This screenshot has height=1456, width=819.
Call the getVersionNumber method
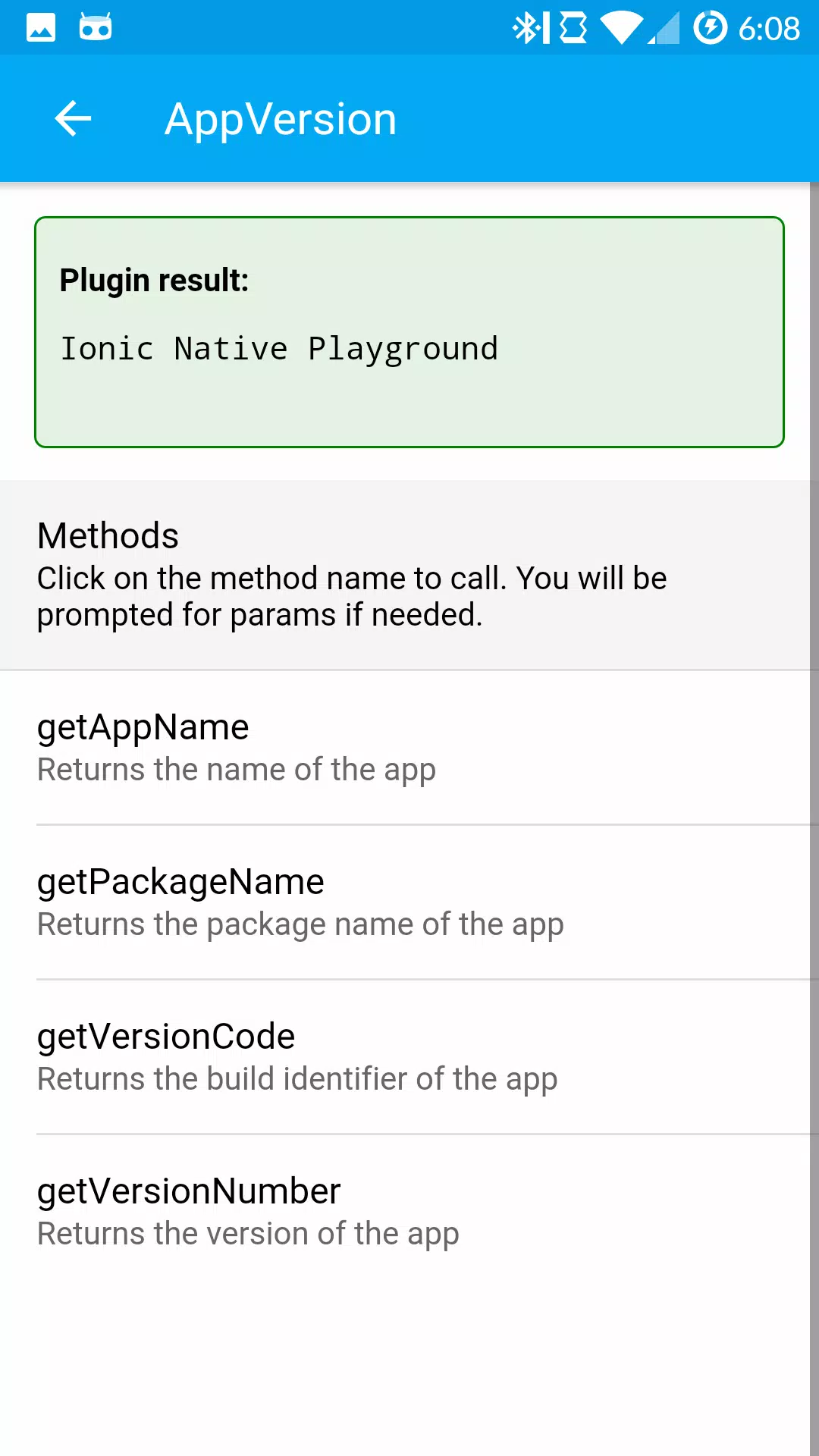(409, 1211)
